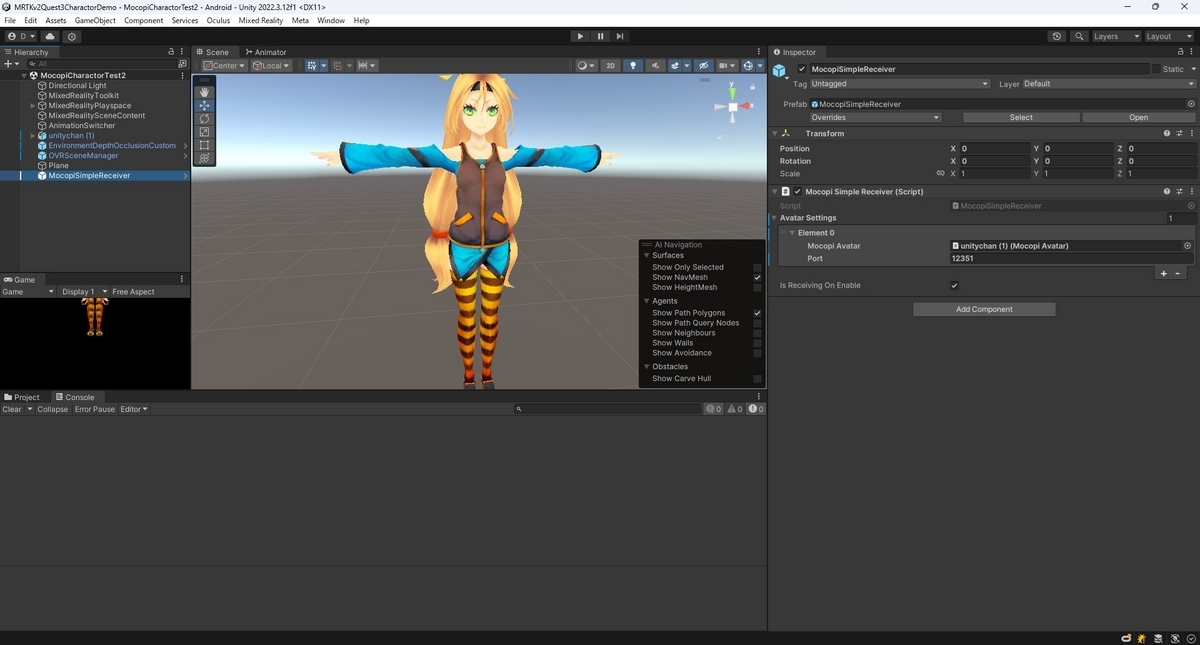Open Transform component help icon

pyautogui.click(x=1167, y=133)
